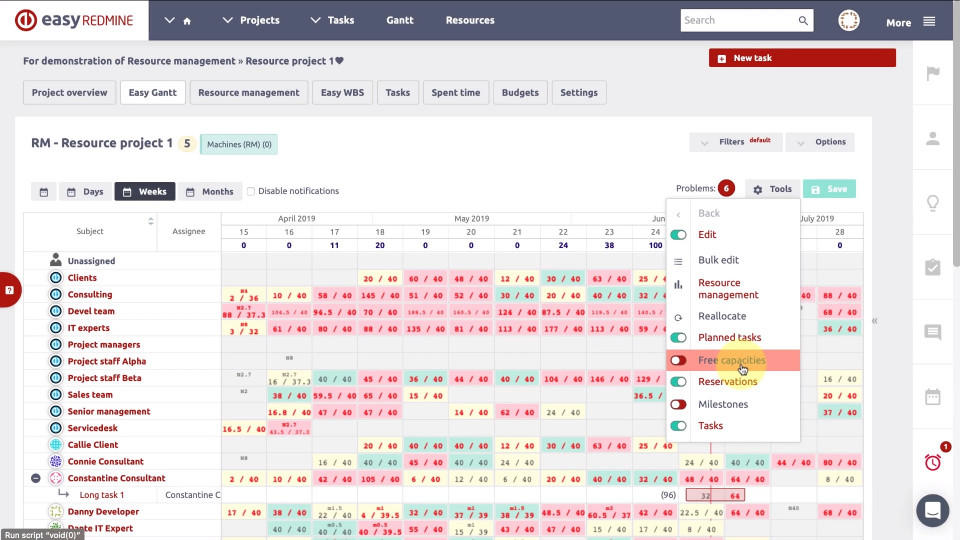Switch to the Resource management tab
Viewport: 960px width, 540px height.
click(x=248, y=93)
